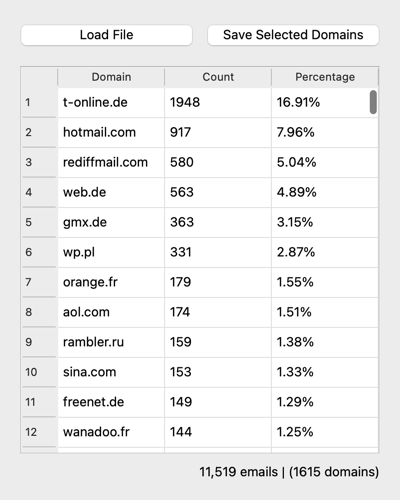
Task: Click the top-left table corner cell
Action: (x=39, y=77)
